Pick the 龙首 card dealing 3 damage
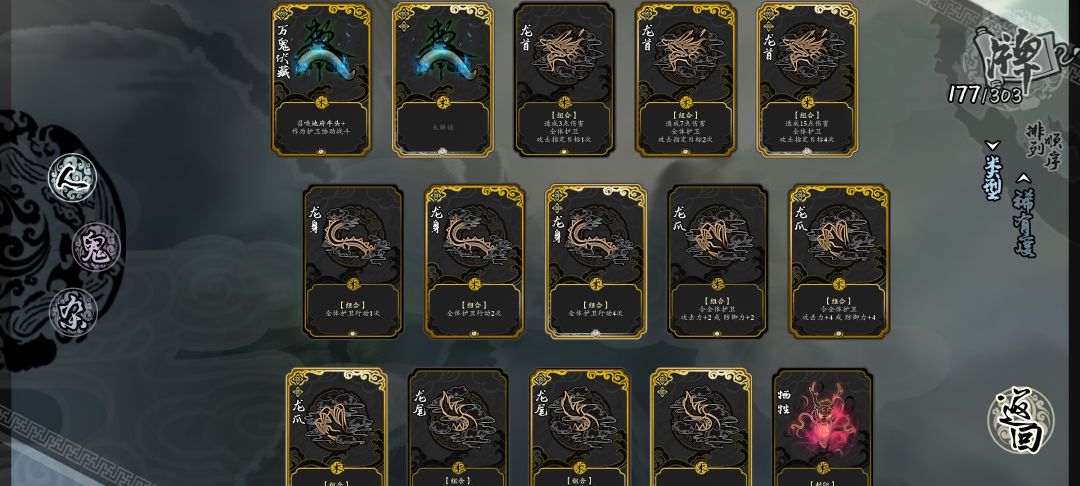This screenshot has width=1080, height=486. click(564, 79)
